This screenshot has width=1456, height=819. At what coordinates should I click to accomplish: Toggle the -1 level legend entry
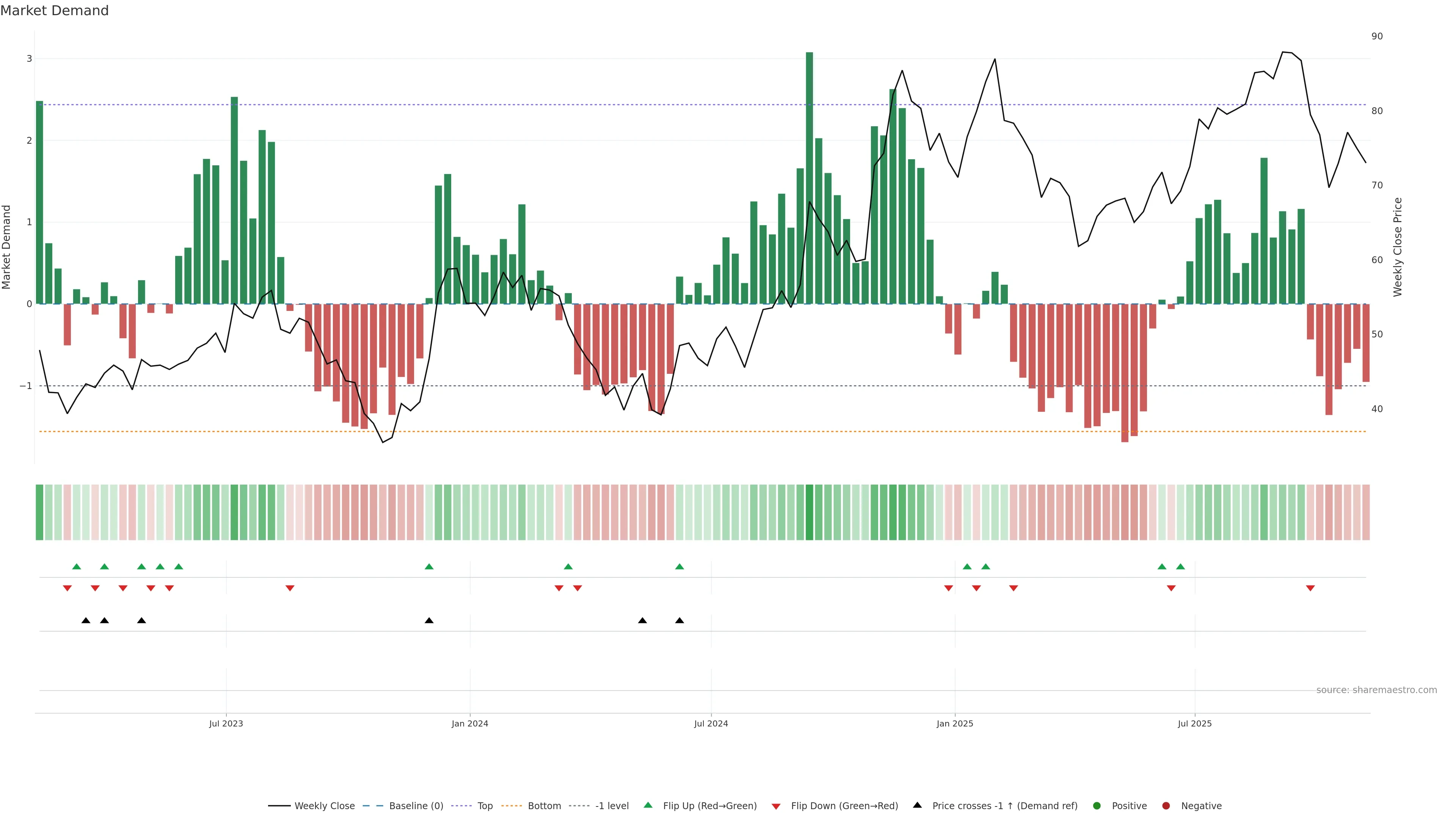[x=612, y=805]
